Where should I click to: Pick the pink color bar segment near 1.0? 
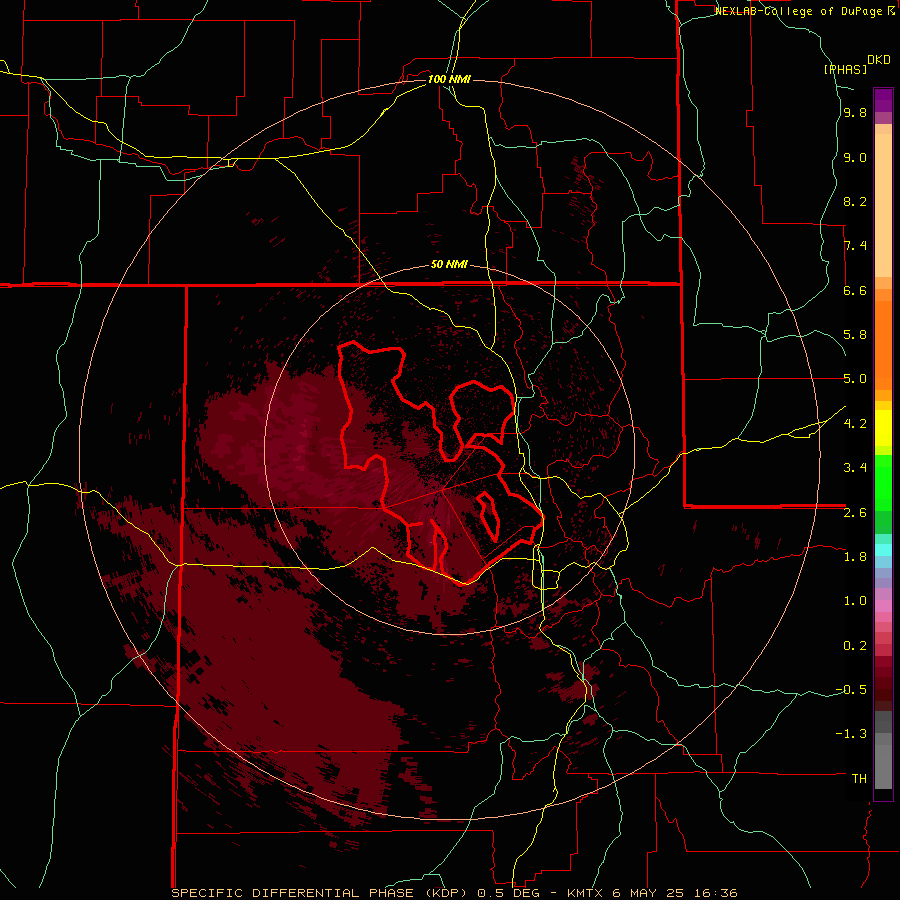pyautogui.click(x=883, y=606)
